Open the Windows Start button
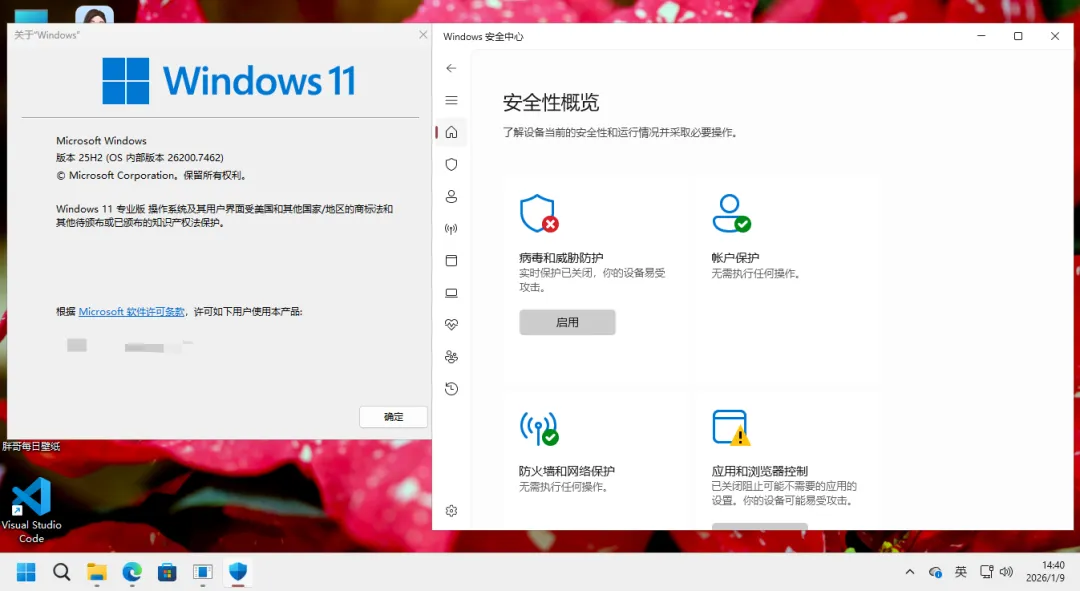Screen dimensions: 1080x591 click(x=26, y=572)
